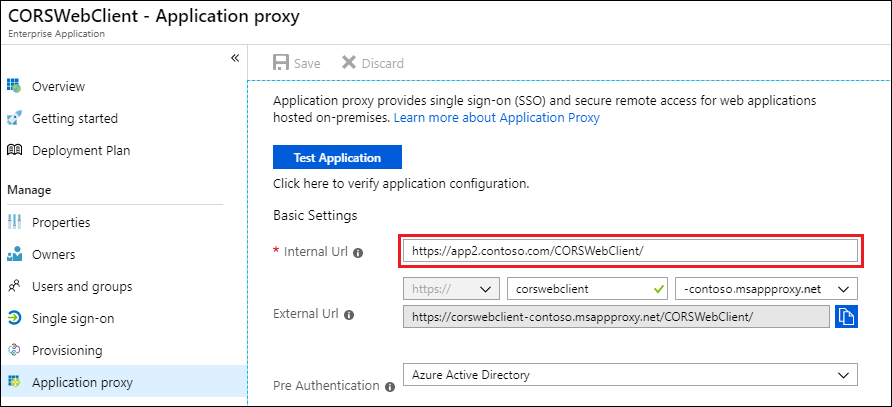The height and width of the screenshot is (407, 892).
Task: Open Learn more about Application Proxy link
Action: click(496, 118)
